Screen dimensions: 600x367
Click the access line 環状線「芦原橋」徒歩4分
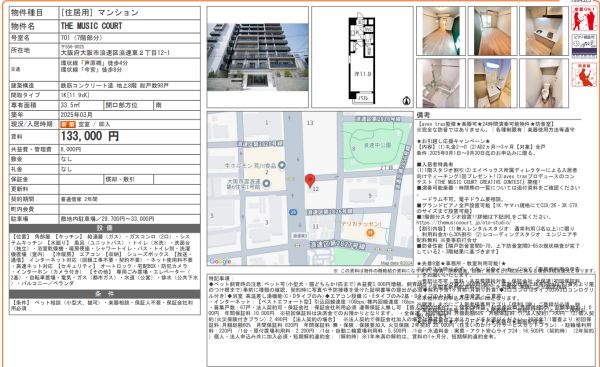coord(94,63)
